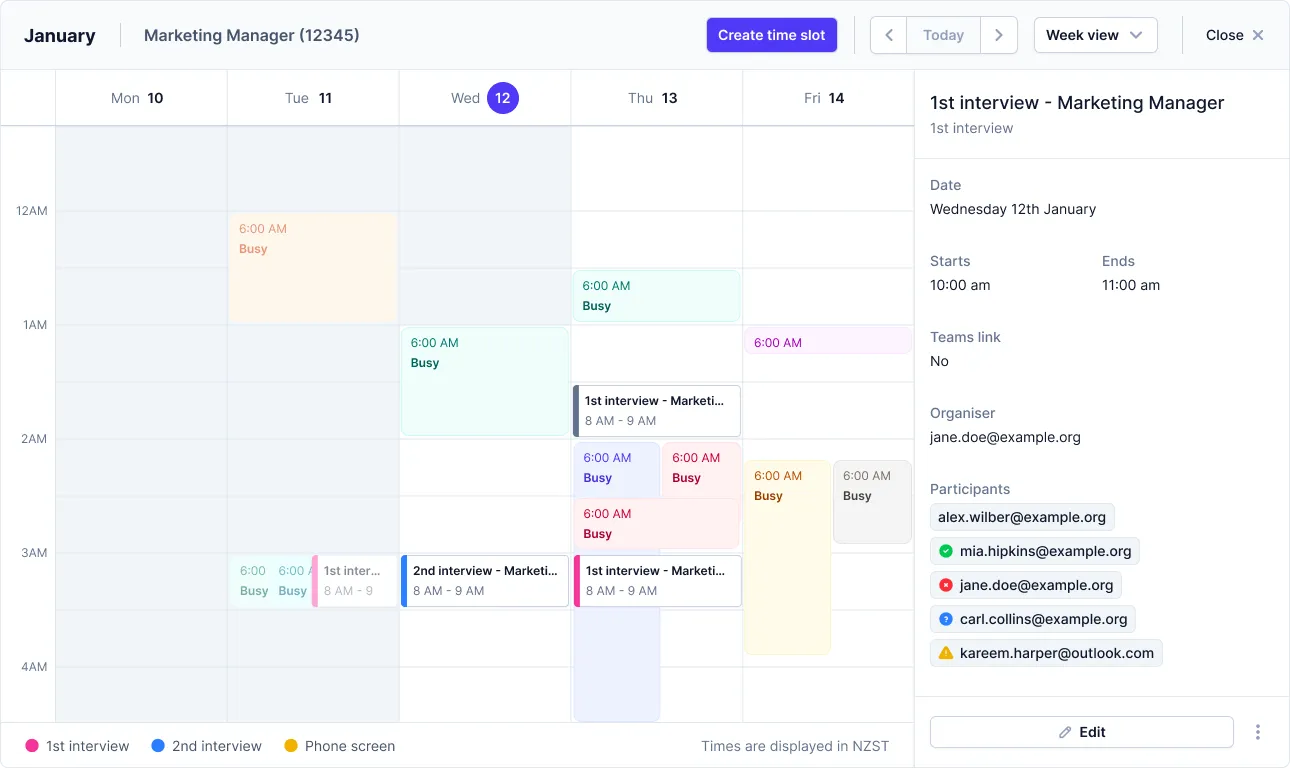Open the three-dot more options menu
This screenshot has height=768, width=1290.
click(1257, 732)
